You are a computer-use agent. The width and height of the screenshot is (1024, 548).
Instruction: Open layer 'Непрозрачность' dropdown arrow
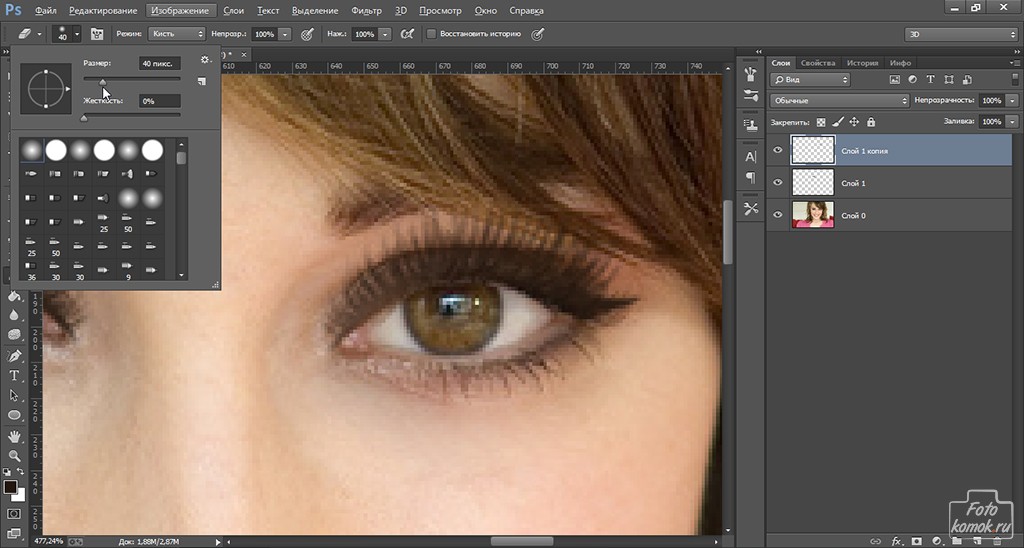point(1012,101)
